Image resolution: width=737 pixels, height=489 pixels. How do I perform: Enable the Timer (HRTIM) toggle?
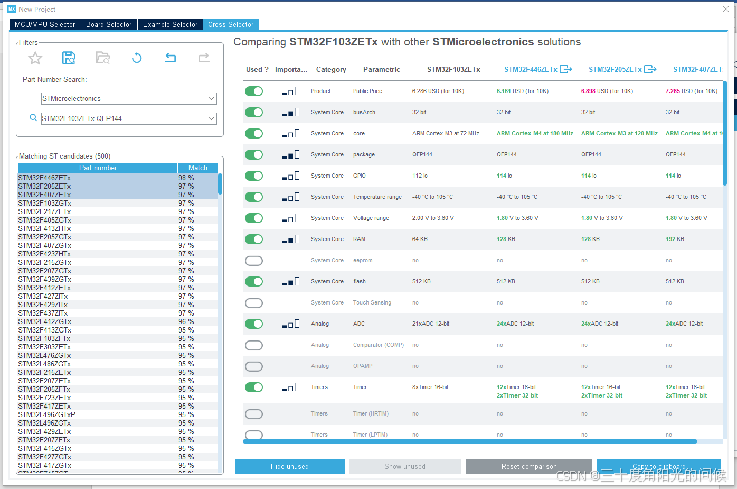(254, 414)
